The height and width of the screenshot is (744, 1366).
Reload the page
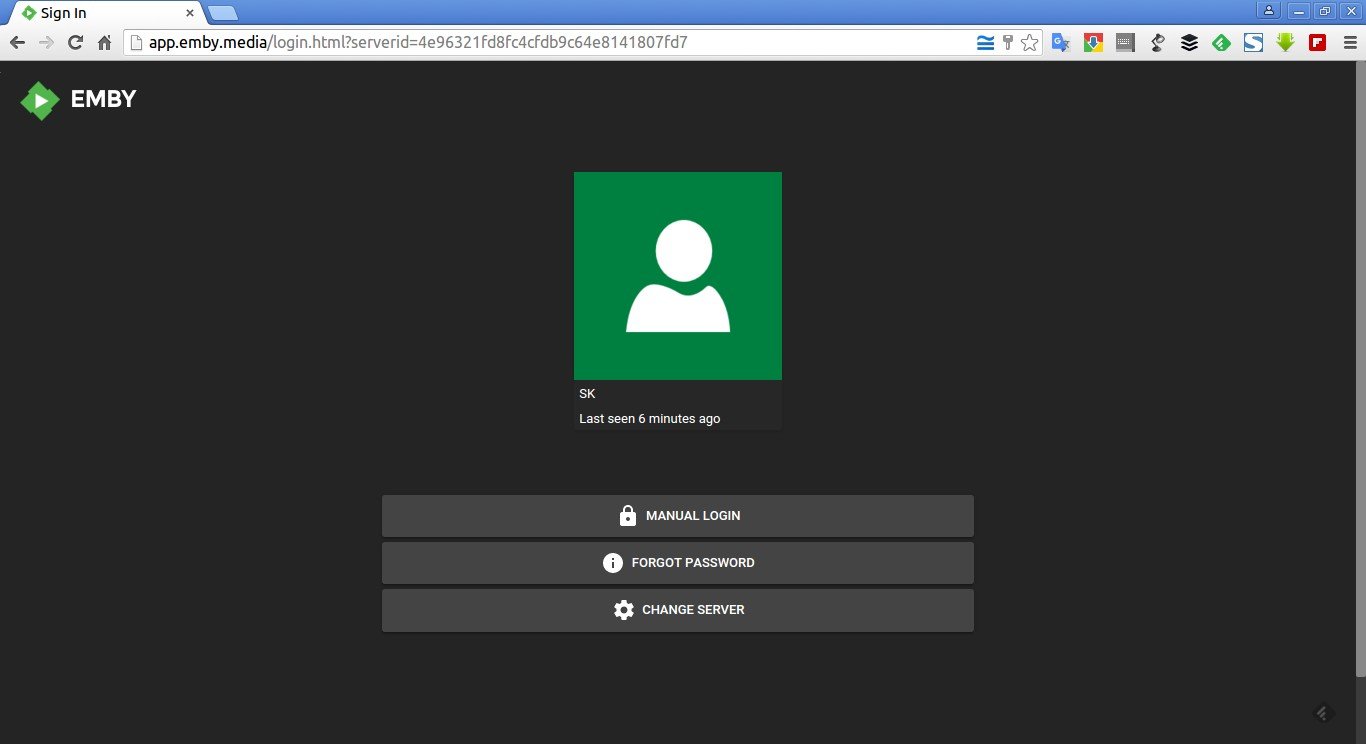[75, 43]
